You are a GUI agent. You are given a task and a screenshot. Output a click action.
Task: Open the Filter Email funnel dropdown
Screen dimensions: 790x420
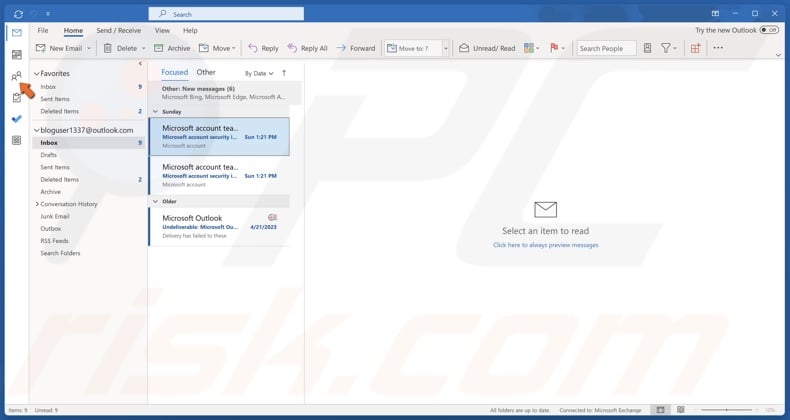tap(669, 48)
